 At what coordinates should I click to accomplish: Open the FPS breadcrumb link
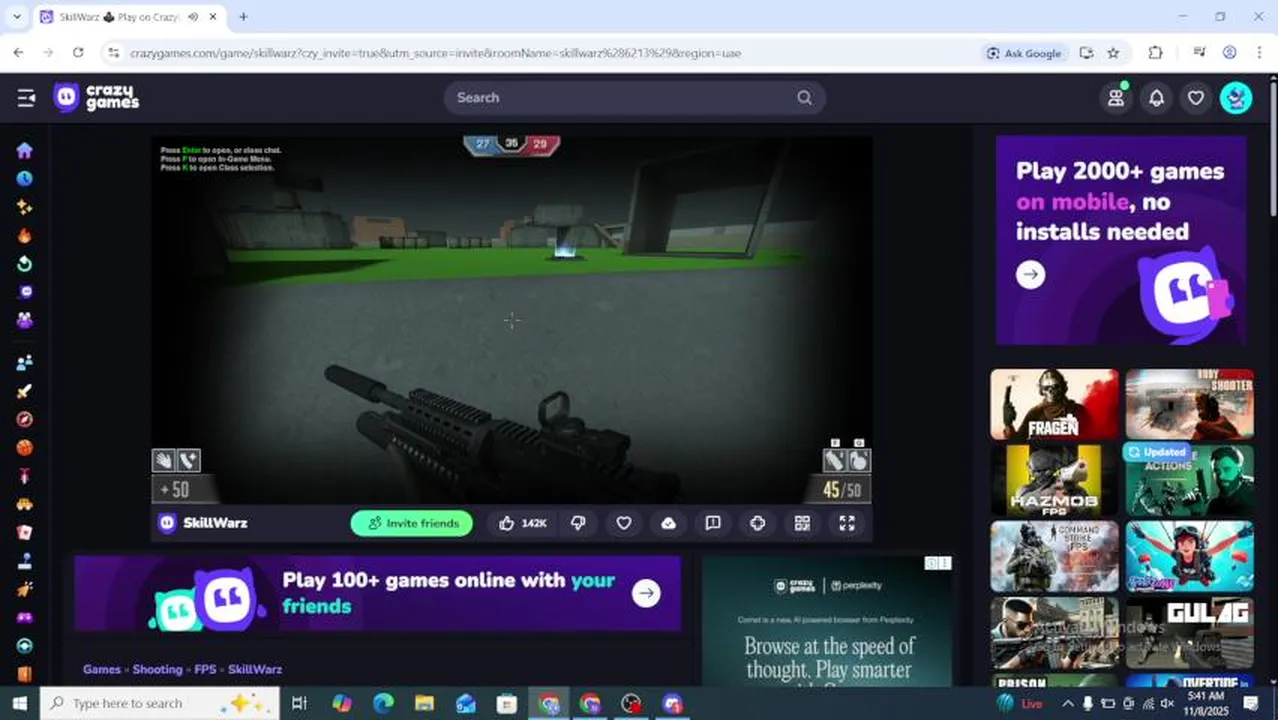tap(205, 669)
